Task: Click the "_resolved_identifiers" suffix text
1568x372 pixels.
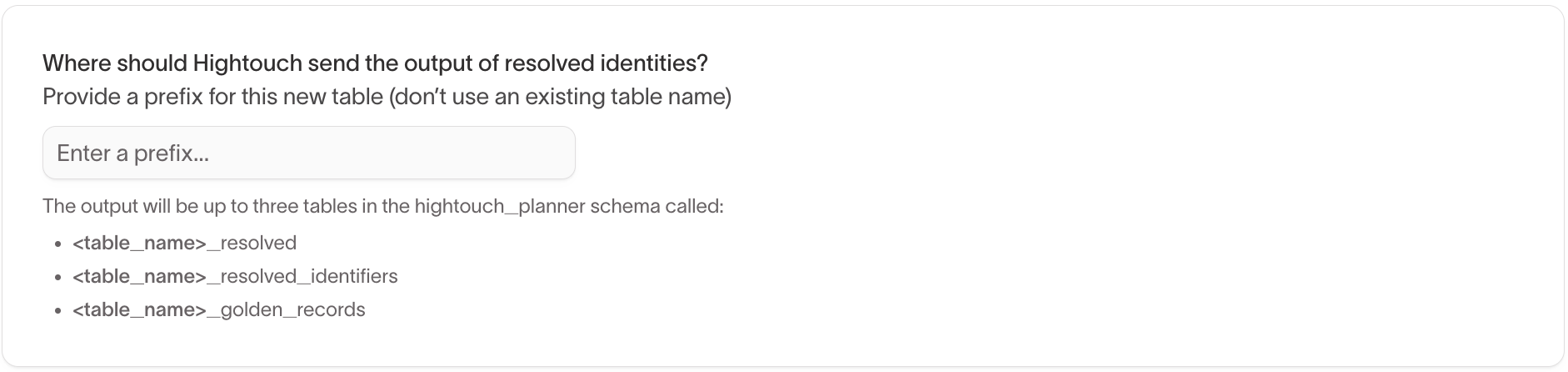Action: tap(302, 277)
